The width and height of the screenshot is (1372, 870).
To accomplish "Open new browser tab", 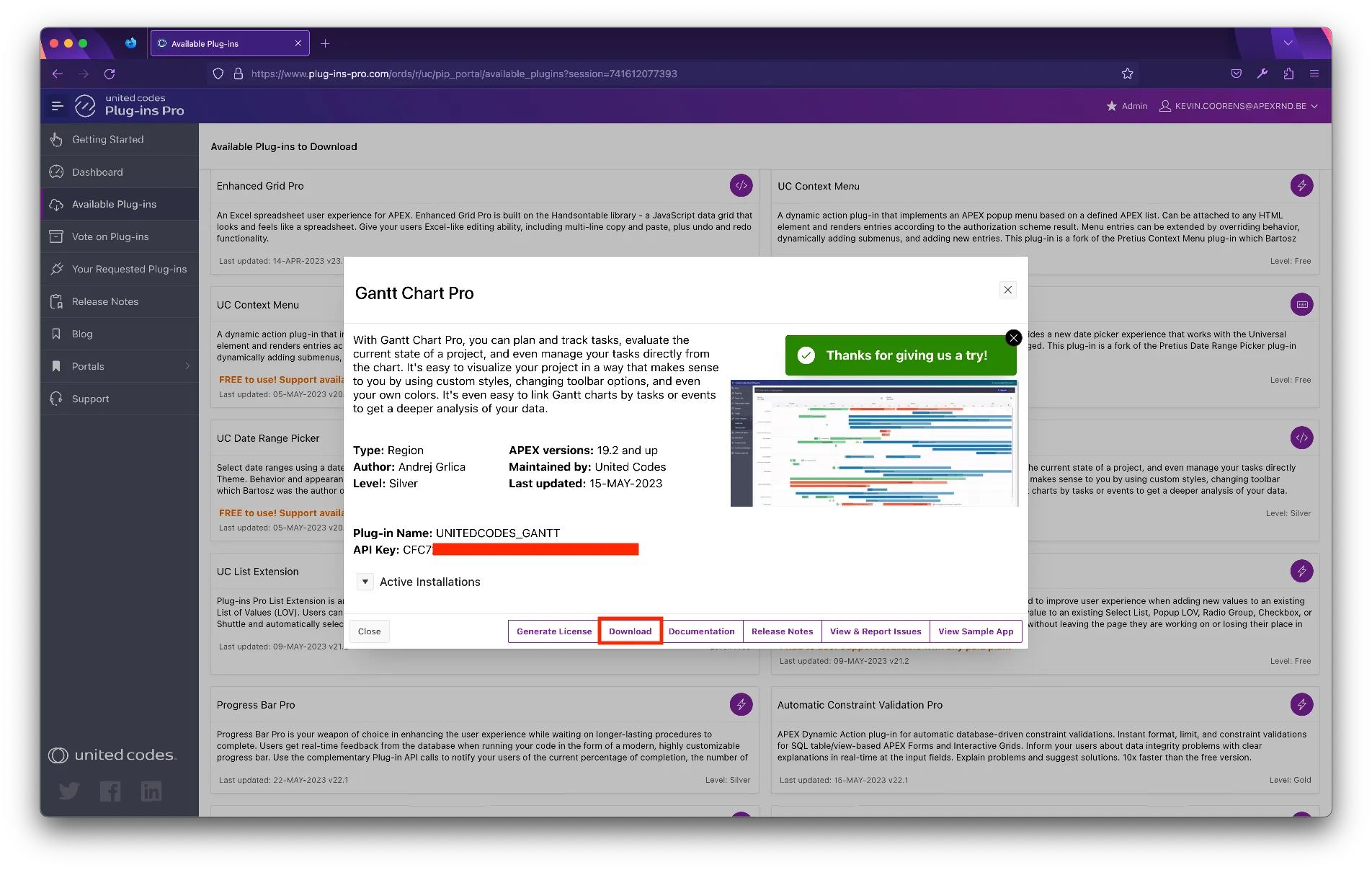I will point(325,43).
